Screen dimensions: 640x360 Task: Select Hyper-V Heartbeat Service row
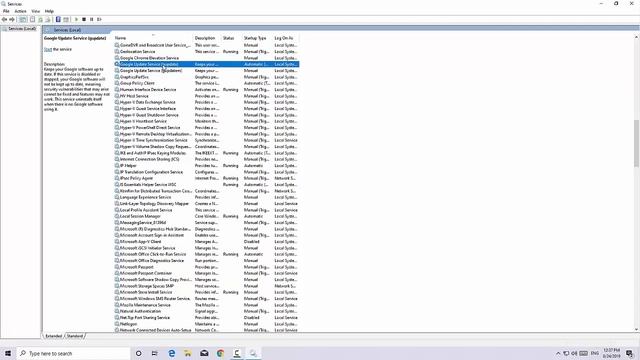point(207,121)
